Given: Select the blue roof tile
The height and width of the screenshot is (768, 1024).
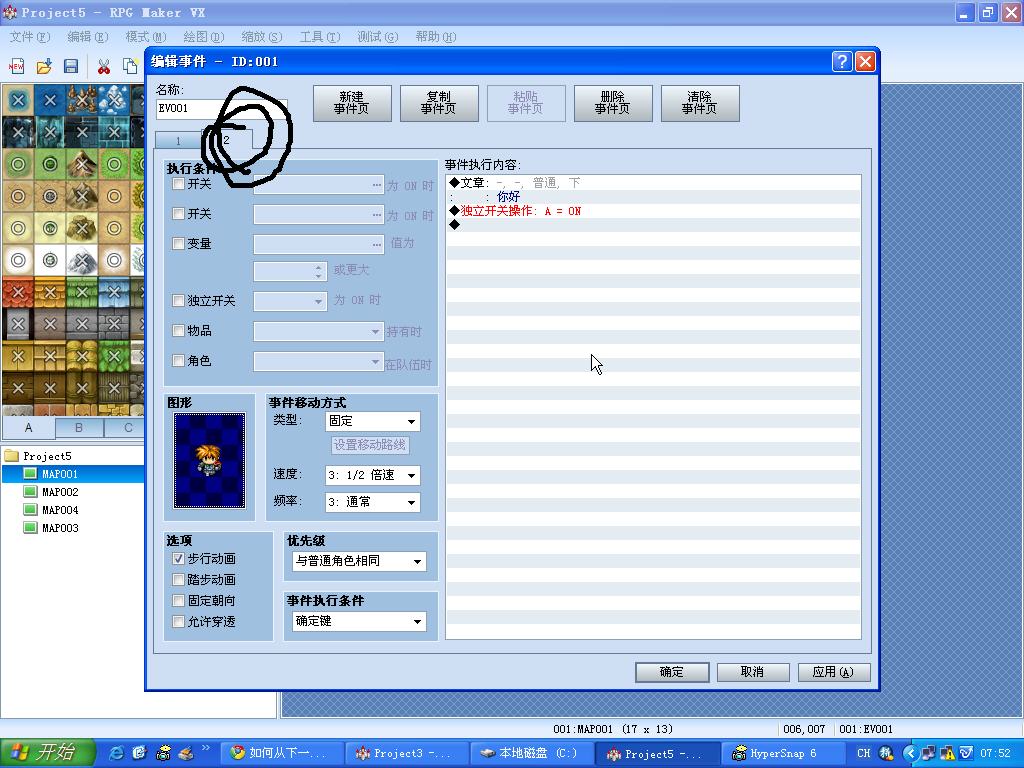Looking at the screenshot, I should (114, 292).
